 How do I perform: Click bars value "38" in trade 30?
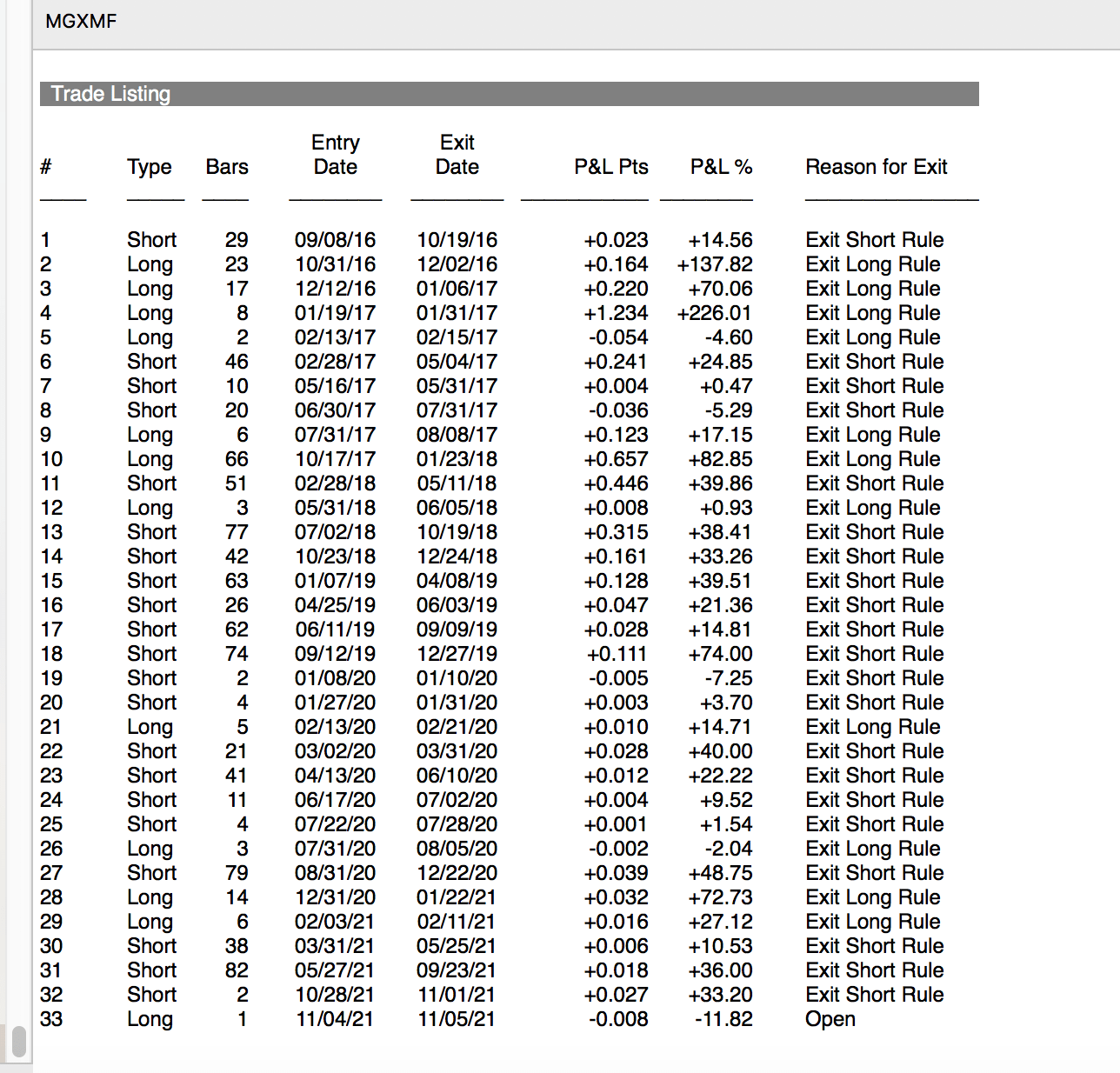[x=237, y=946]
